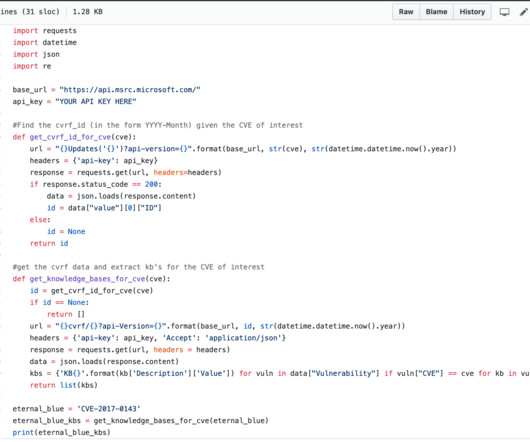Open the Raw file view
Screen dimensions: 530x442
coord(406,12)
